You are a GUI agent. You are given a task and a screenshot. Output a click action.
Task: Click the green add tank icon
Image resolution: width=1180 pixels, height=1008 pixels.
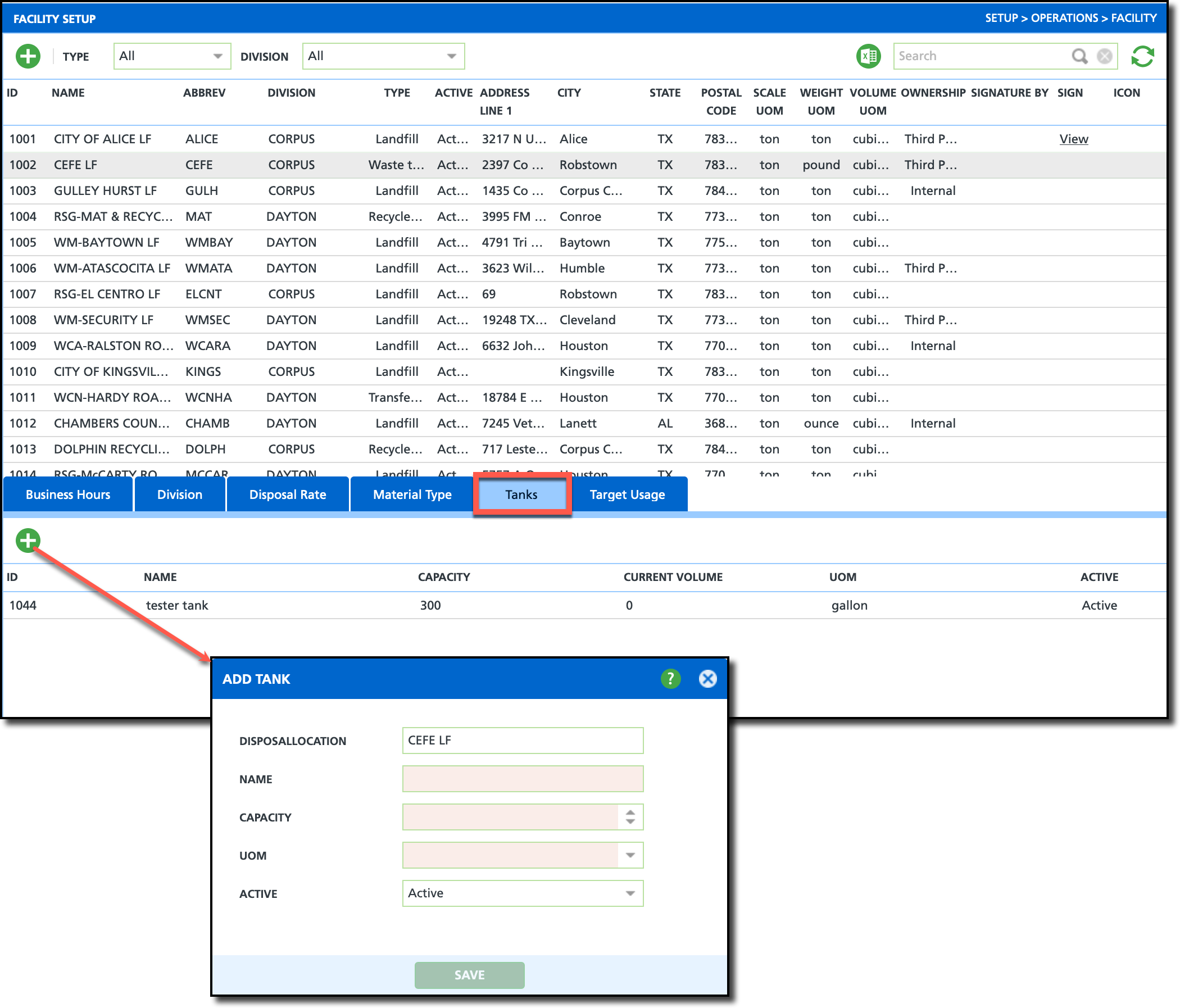[x=28, y=540]
